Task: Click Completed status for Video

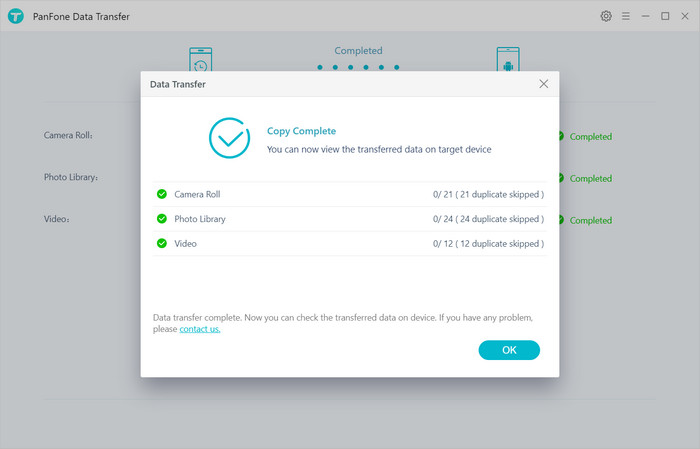Action: (591, 220)
